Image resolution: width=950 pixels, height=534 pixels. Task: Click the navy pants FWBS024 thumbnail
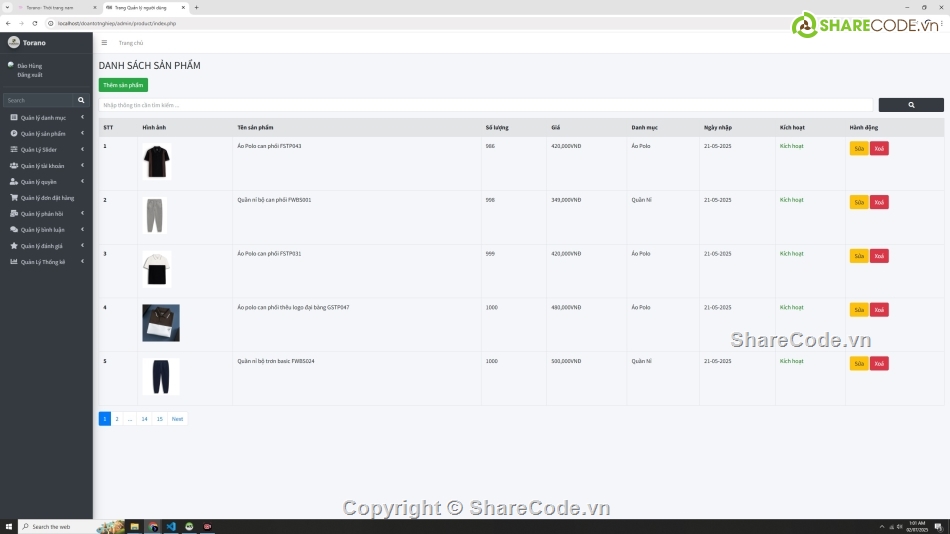161,376
